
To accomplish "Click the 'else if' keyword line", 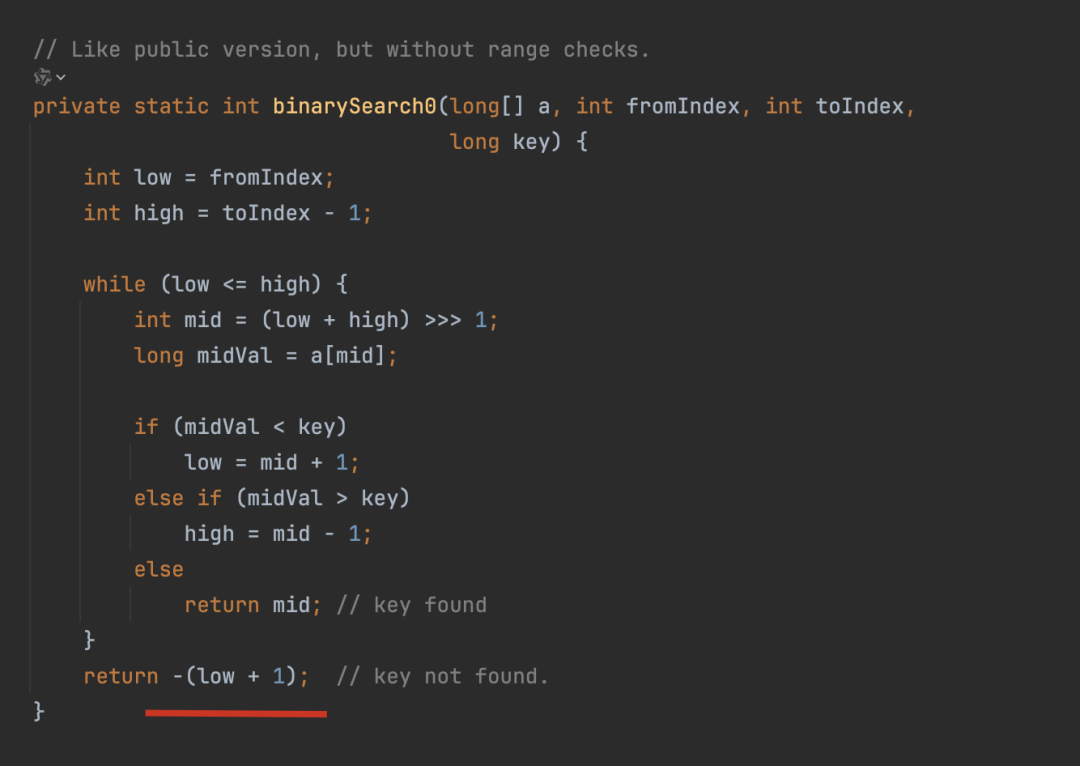I will click(178, 498).
